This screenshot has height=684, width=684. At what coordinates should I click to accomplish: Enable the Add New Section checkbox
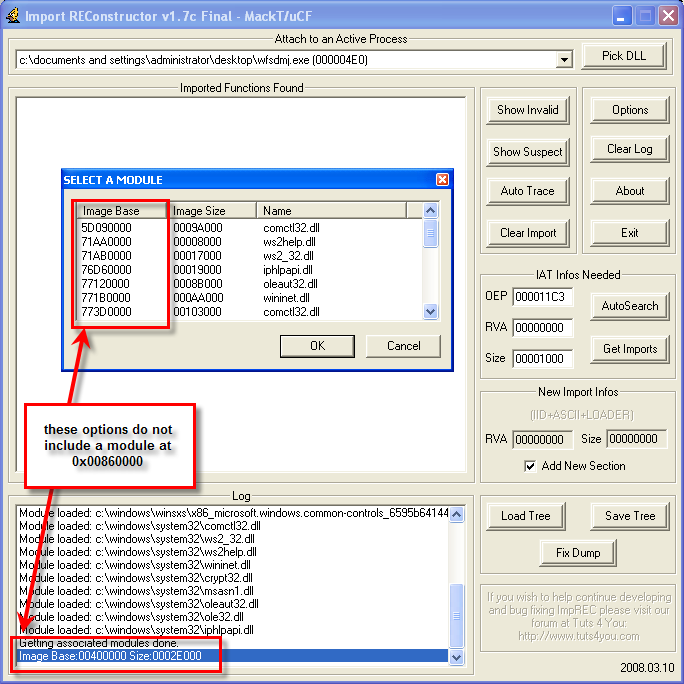pos(530,466)
